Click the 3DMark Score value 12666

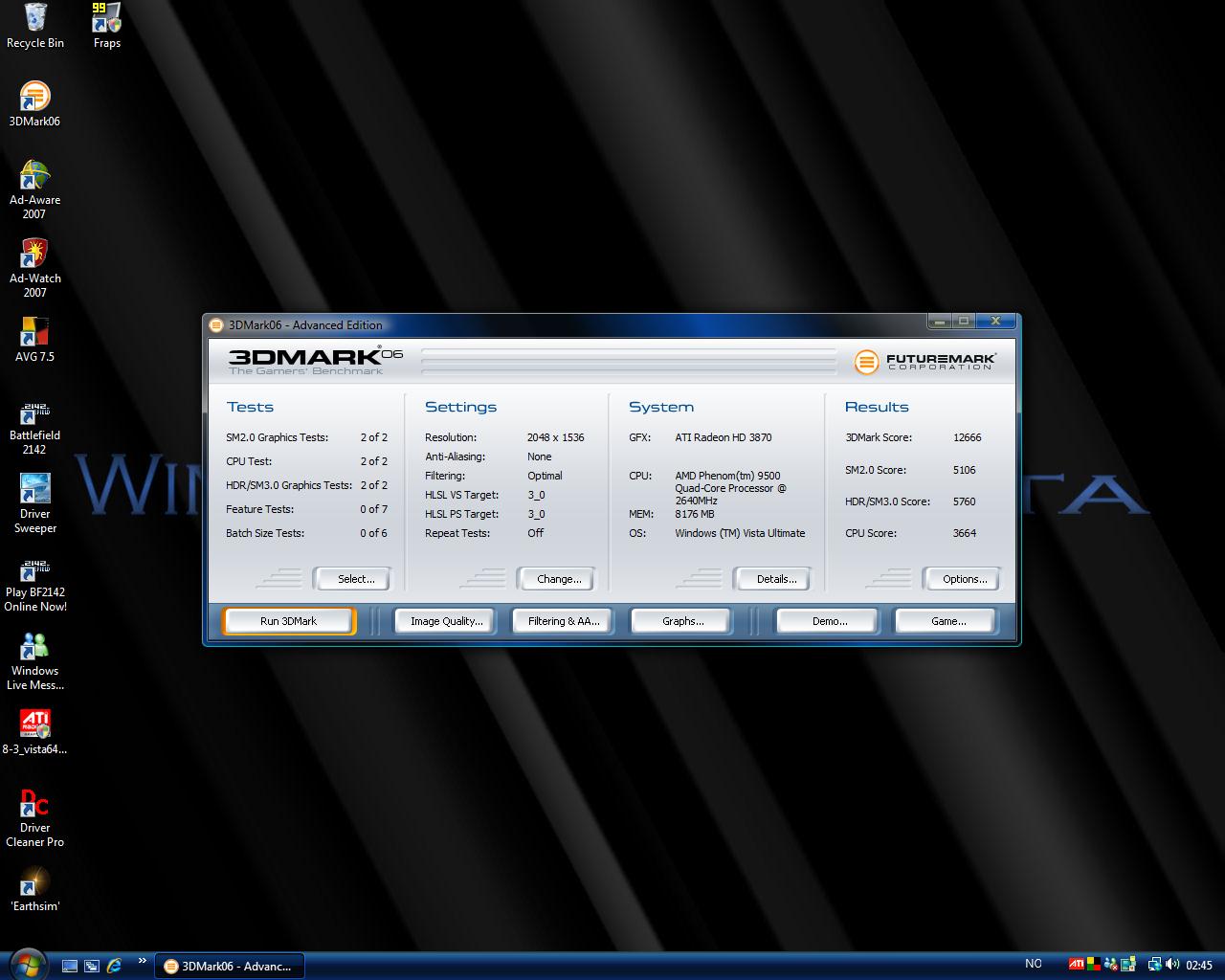(967, 437)
